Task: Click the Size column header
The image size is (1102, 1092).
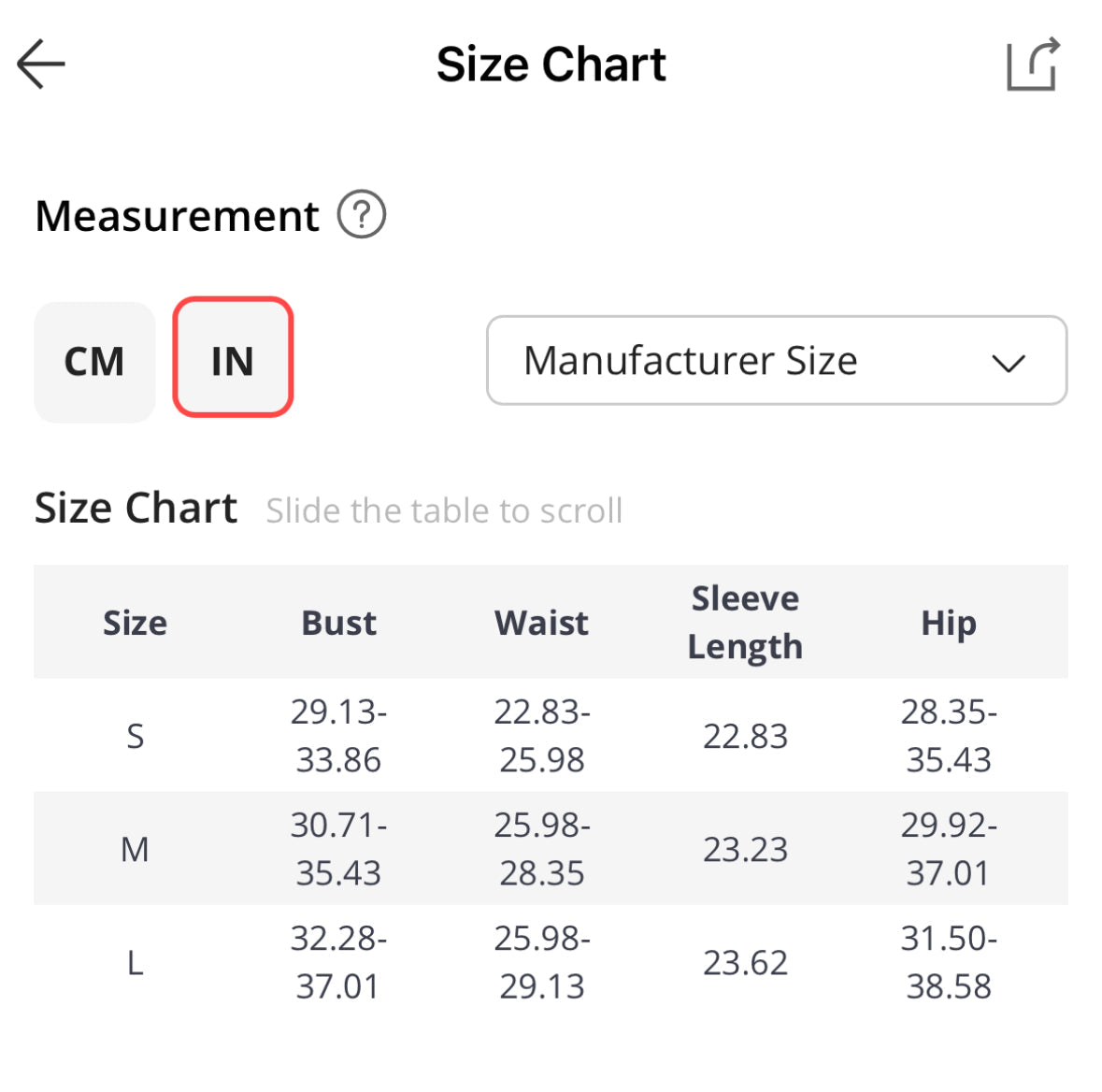Action: (x=135, y=623)
